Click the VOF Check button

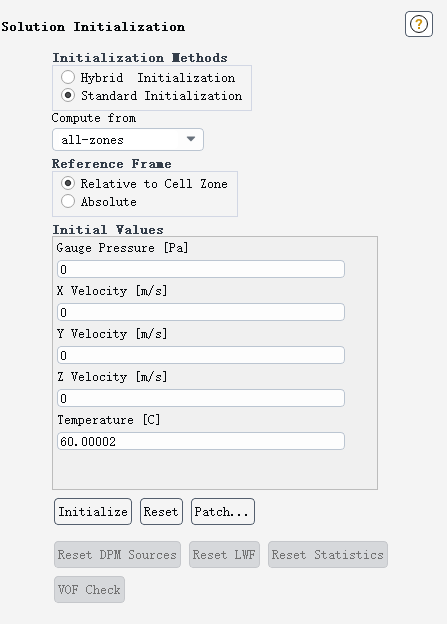pos(90,589)
